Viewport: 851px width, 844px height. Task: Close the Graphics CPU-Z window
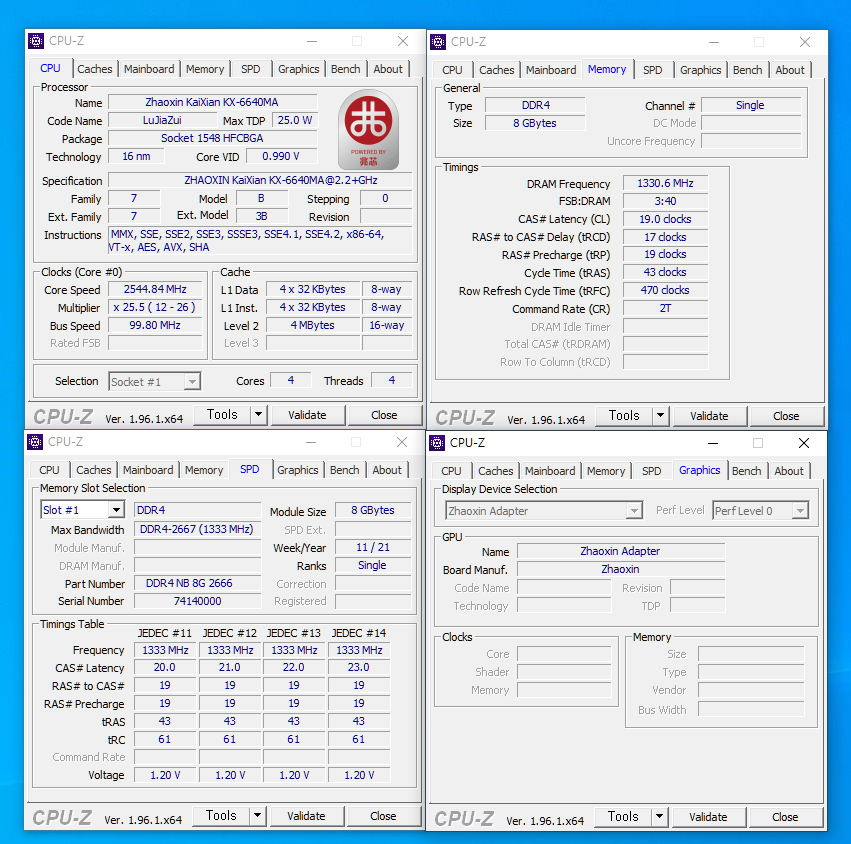click(804, 443)
